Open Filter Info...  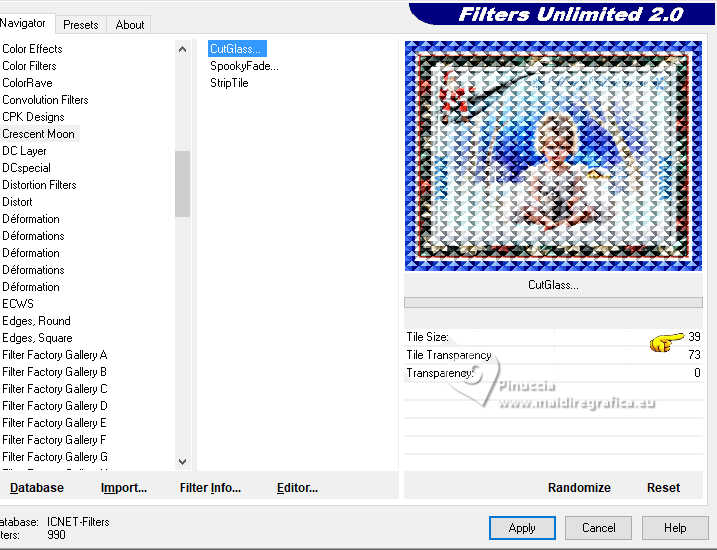coord(210,488)
